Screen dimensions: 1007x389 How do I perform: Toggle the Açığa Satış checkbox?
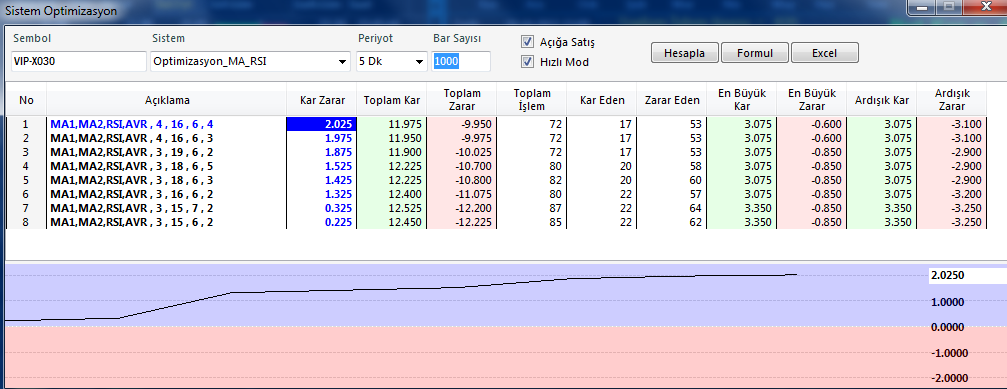tap(527, 42)
